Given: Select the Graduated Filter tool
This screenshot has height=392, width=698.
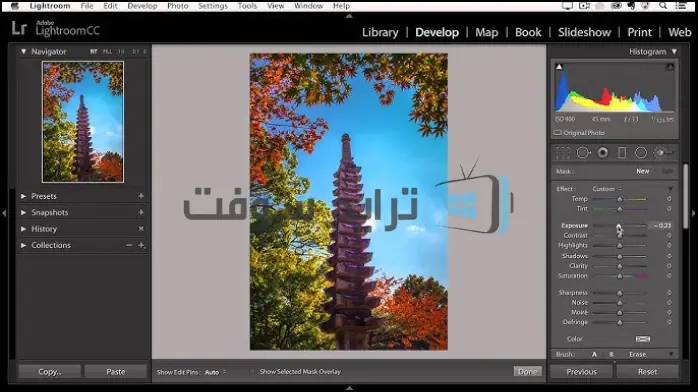Looking at the screenshot, I should [x=622, y=153].
